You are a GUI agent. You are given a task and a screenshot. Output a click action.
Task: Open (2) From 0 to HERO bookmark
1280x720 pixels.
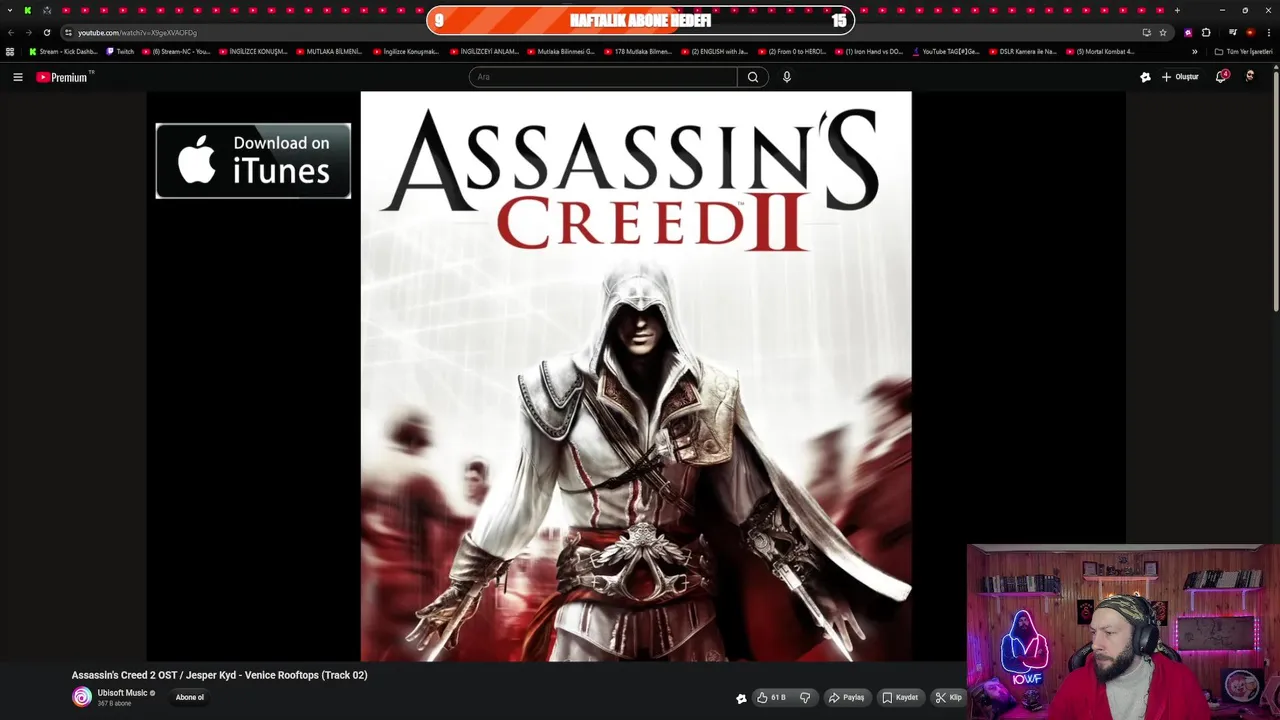(791, 51)
